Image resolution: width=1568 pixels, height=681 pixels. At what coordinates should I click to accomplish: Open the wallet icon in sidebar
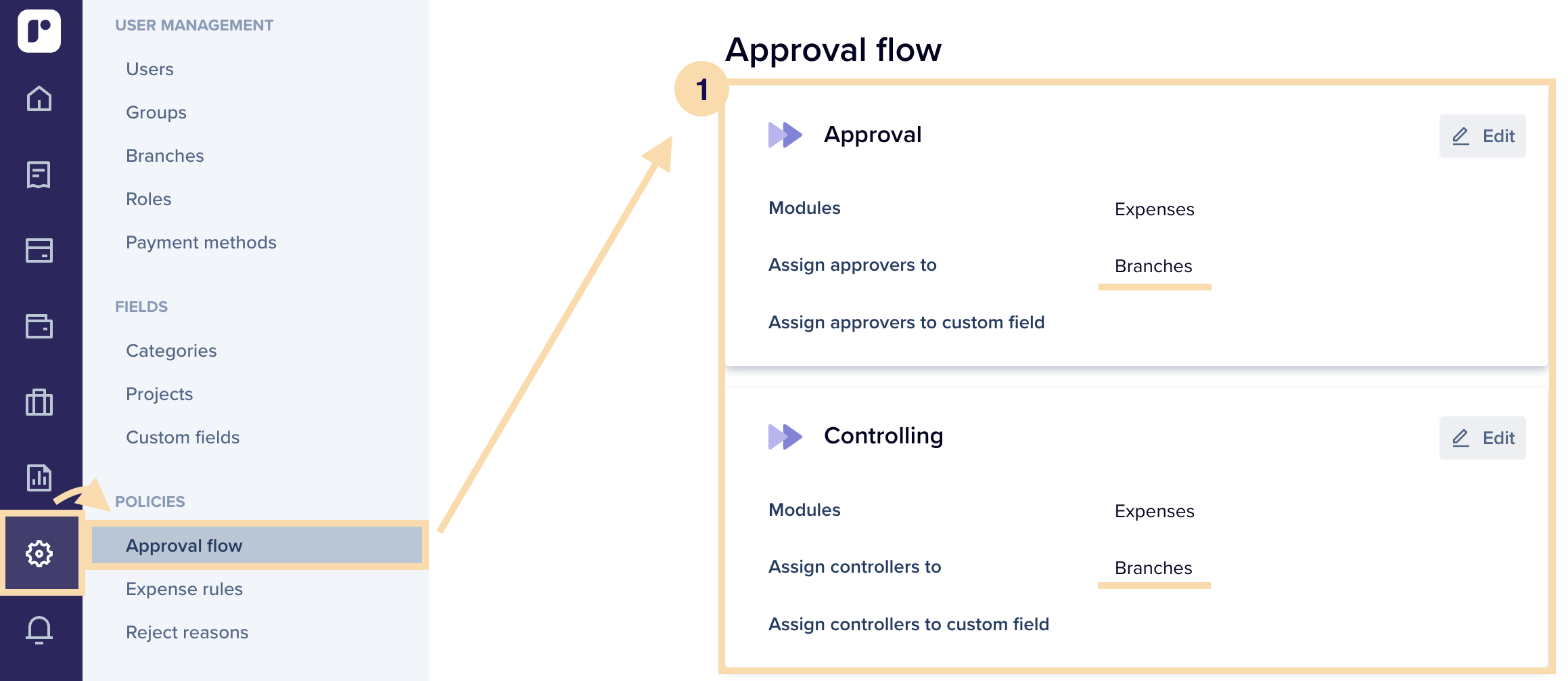tap(39, 326)
